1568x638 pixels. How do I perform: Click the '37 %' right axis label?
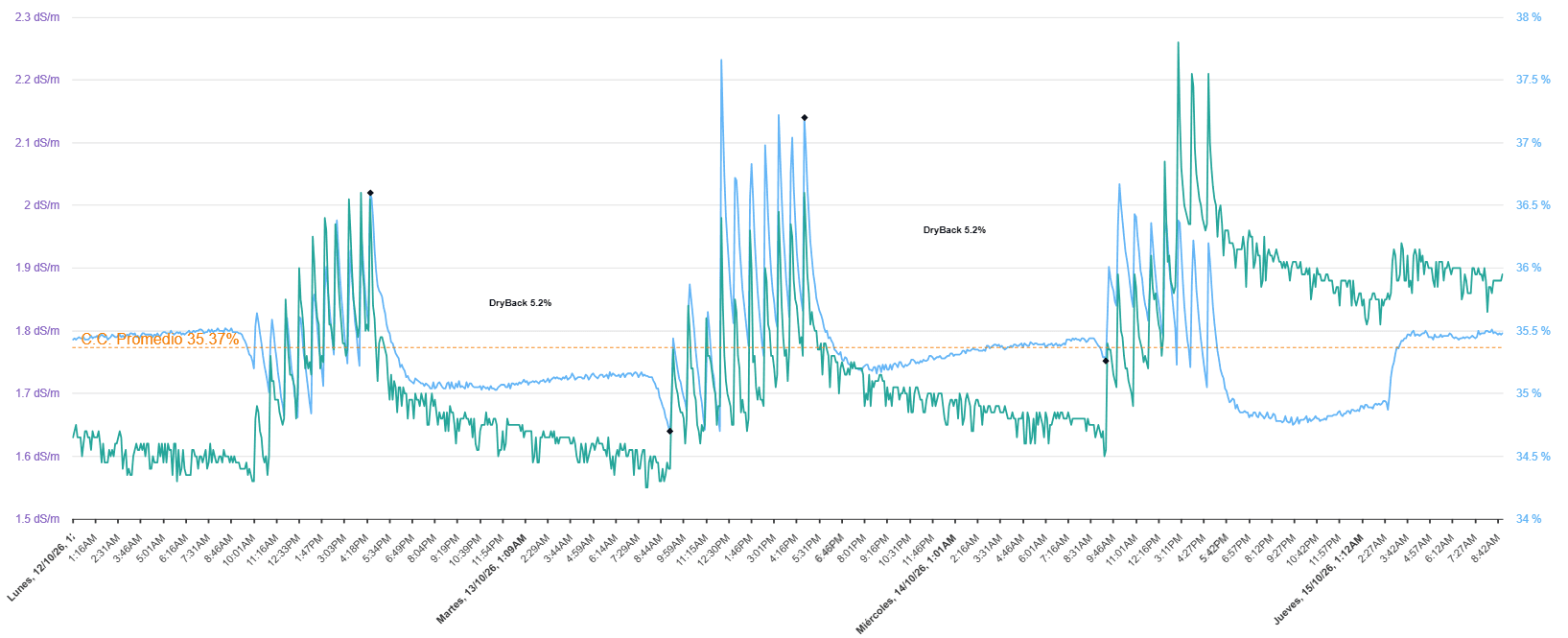click(1529, 143)
